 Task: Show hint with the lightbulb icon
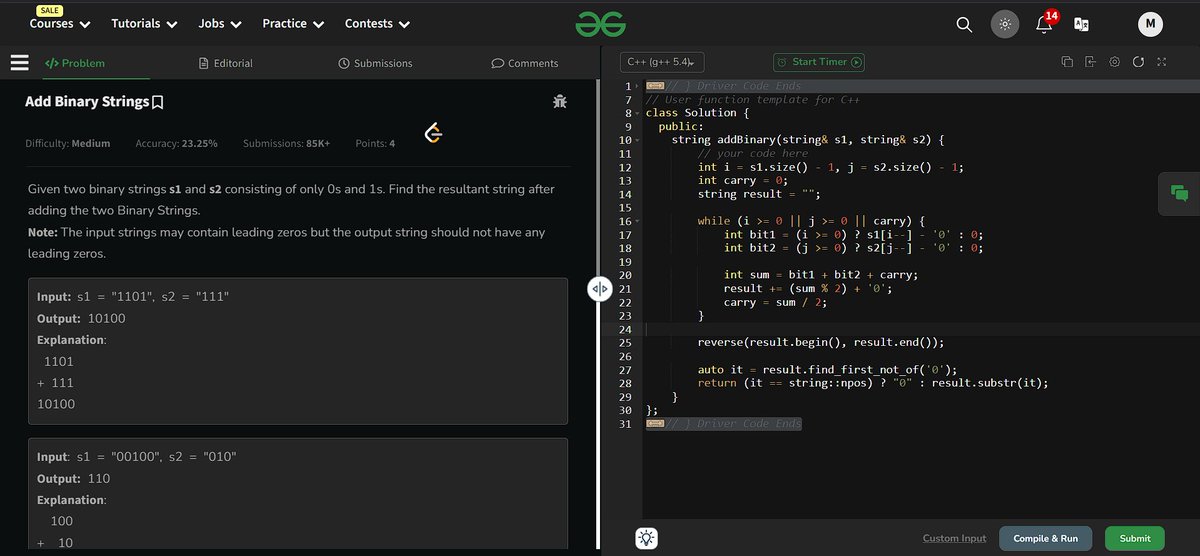point(646,538)
